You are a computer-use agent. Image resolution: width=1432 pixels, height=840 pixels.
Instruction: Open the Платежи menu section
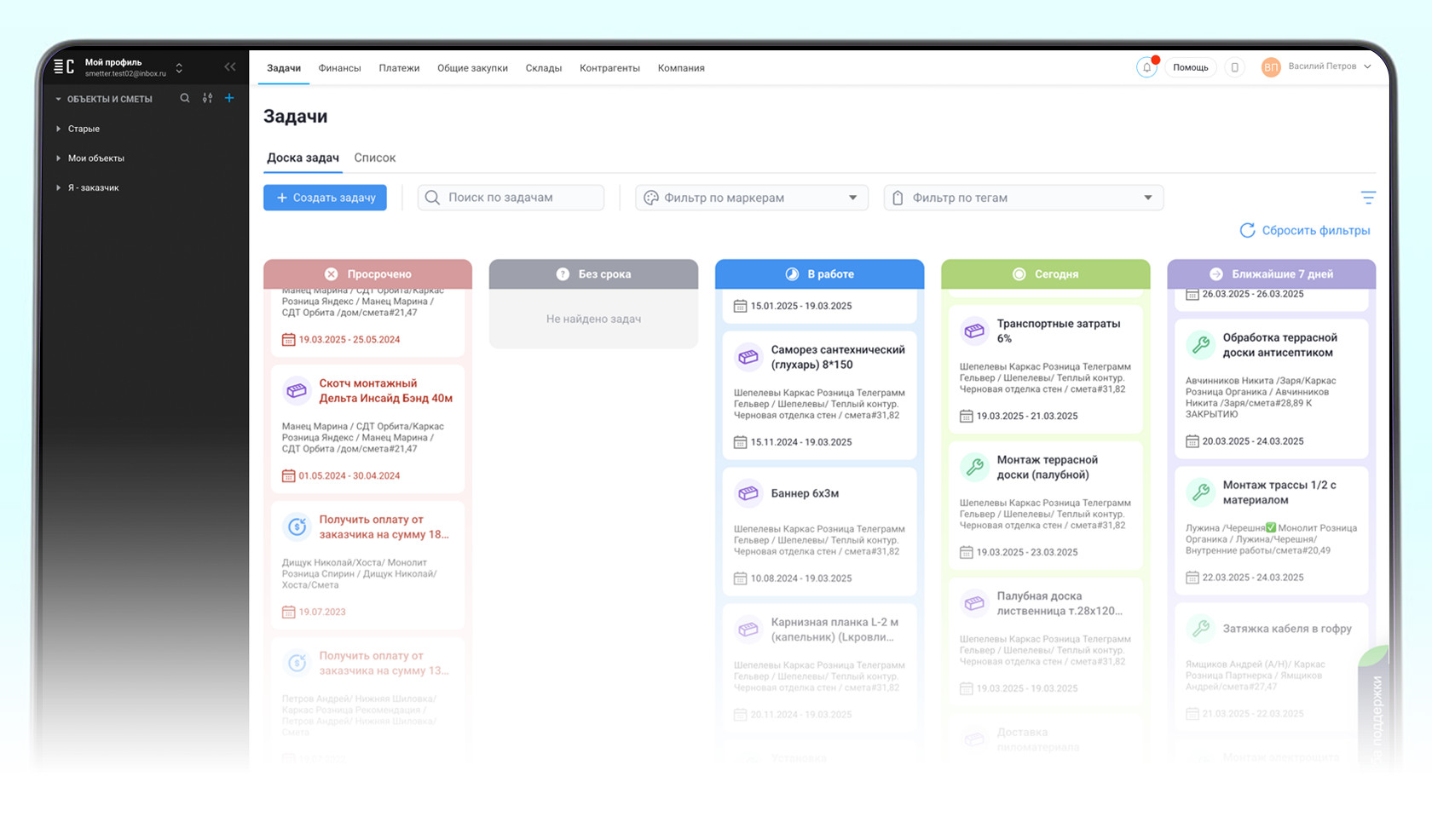click(399, 68)
